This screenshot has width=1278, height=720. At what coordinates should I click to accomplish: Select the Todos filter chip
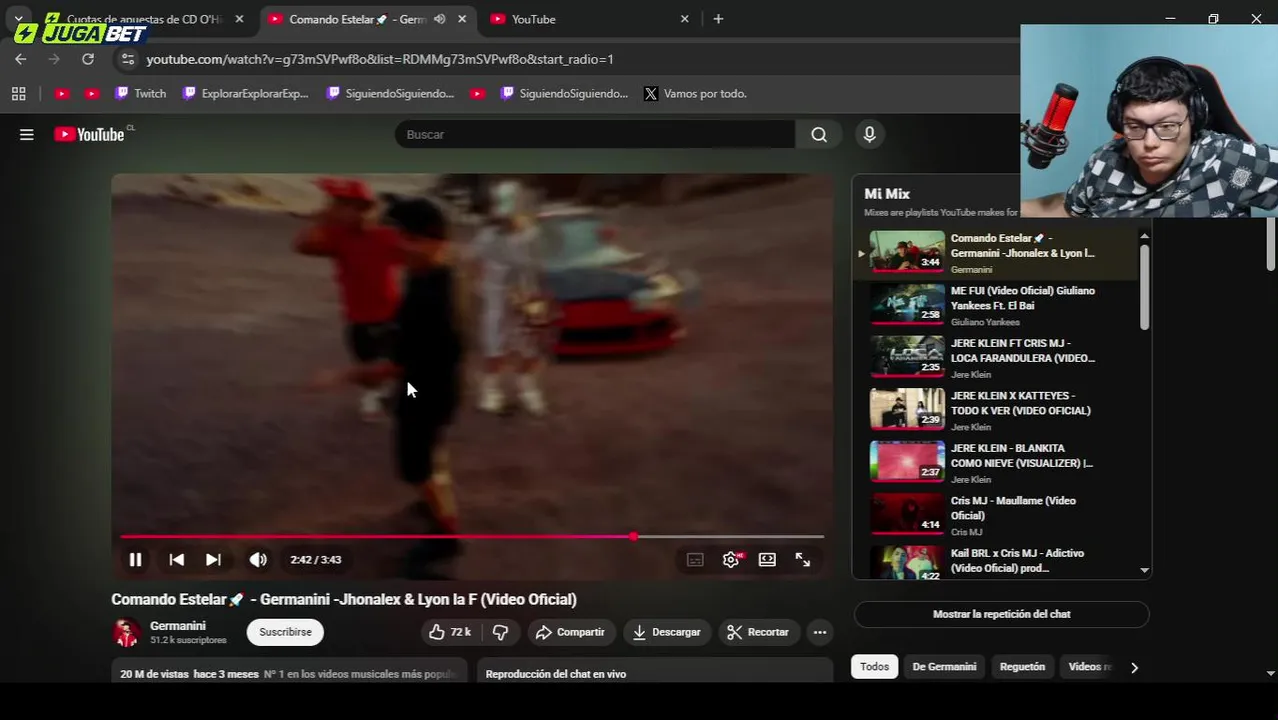pyautogui.click(x=874, y=667)
